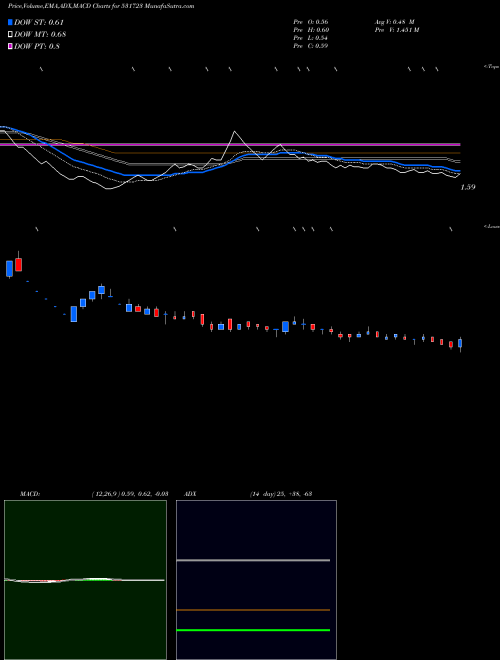Image resolution: width=500 pixels, height=660 pixels.
Task: Open the green MACD indicator chart panel
Action: [85, 580]
